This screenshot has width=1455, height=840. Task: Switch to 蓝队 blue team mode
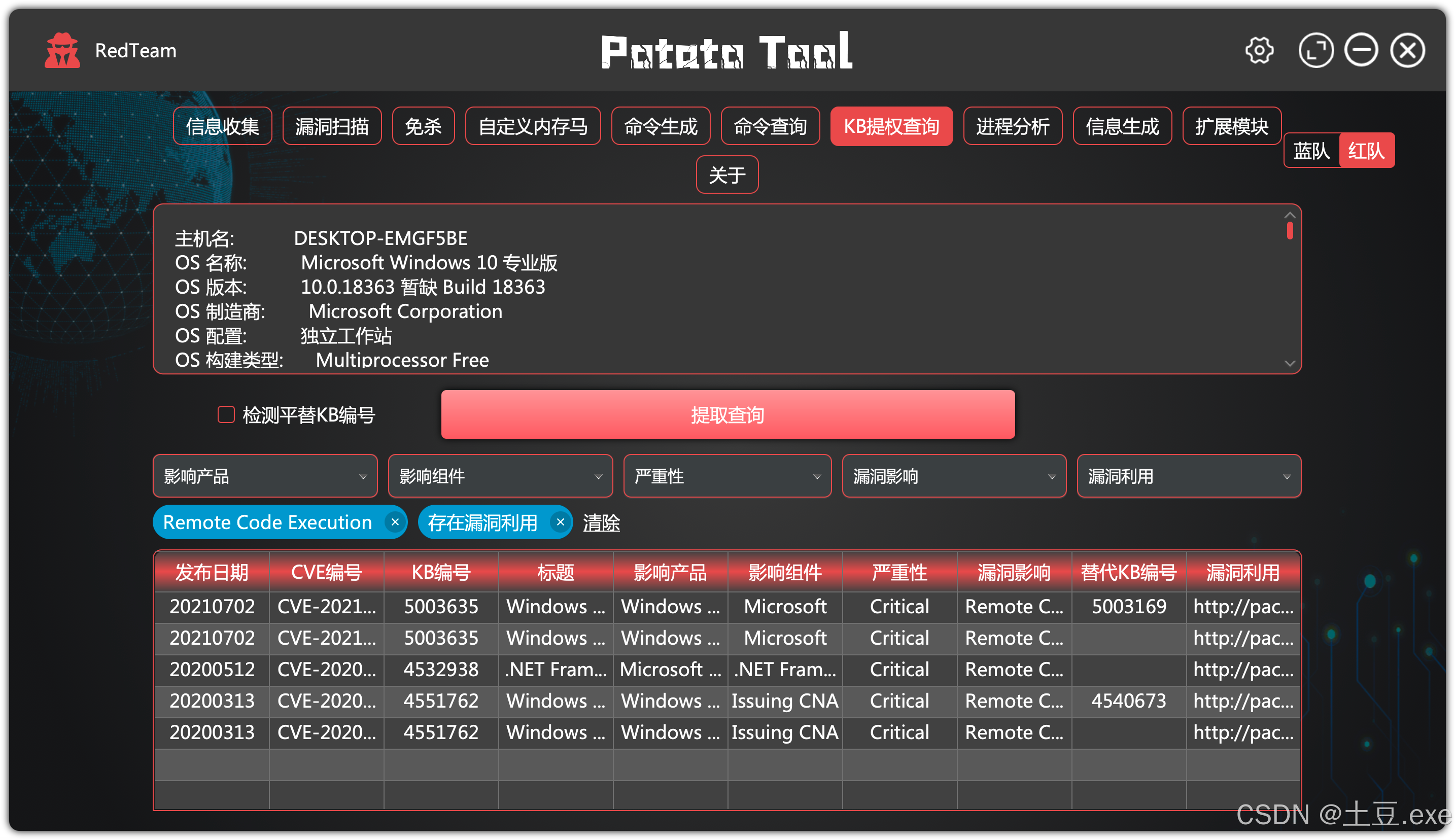pos(1311,151)
